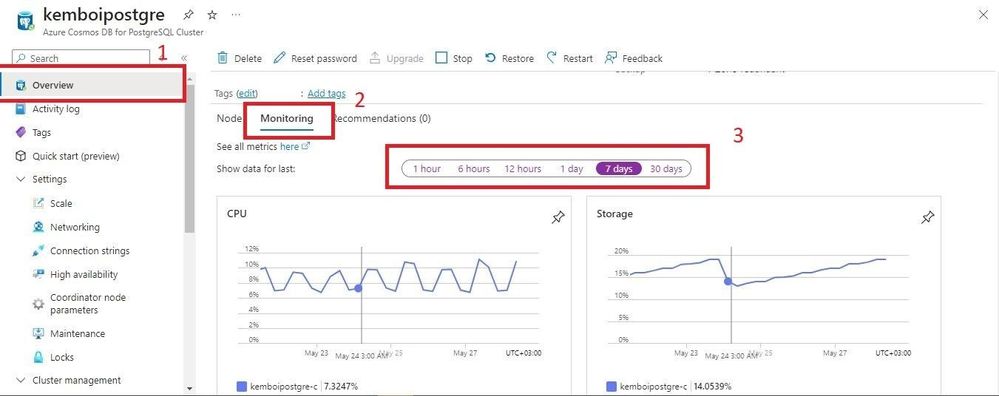999x396 pixels.
Task: Click the CPU chart title
Action: click(236, 214)
